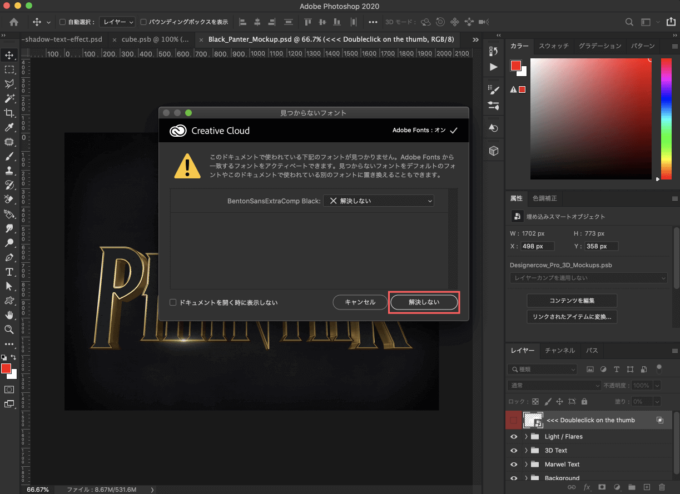Click the Home icon in options bar
Viewport: 680px width, 494px height.
pos(14,22)
